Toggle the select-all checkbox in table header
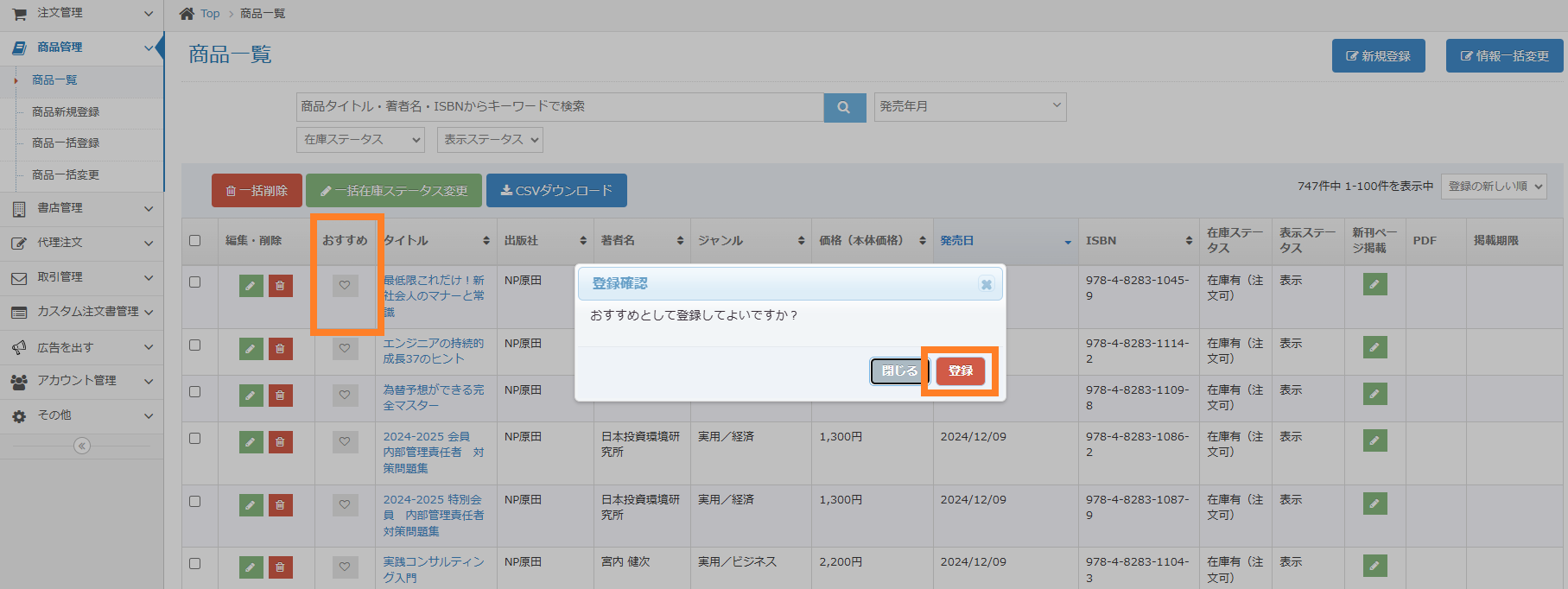 [194, 240]
